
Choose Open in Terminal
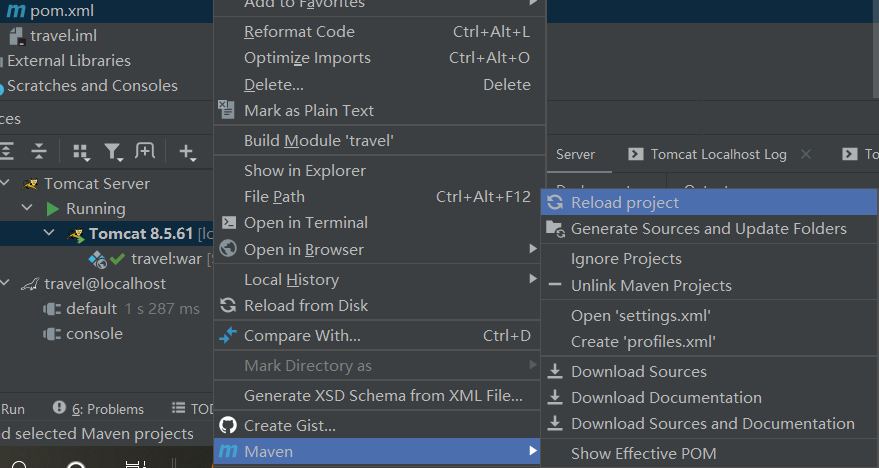click(x=377, y=223)
